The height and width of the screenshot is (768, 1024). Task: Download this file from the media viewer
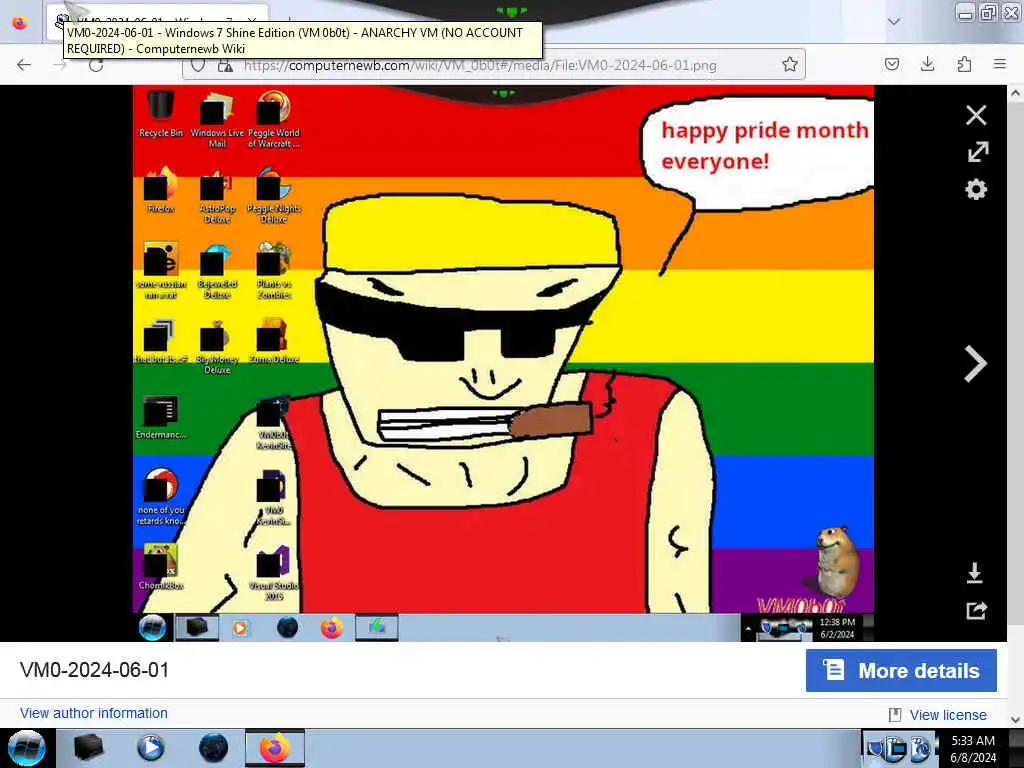pyautogui.click(x=974, y=573)
